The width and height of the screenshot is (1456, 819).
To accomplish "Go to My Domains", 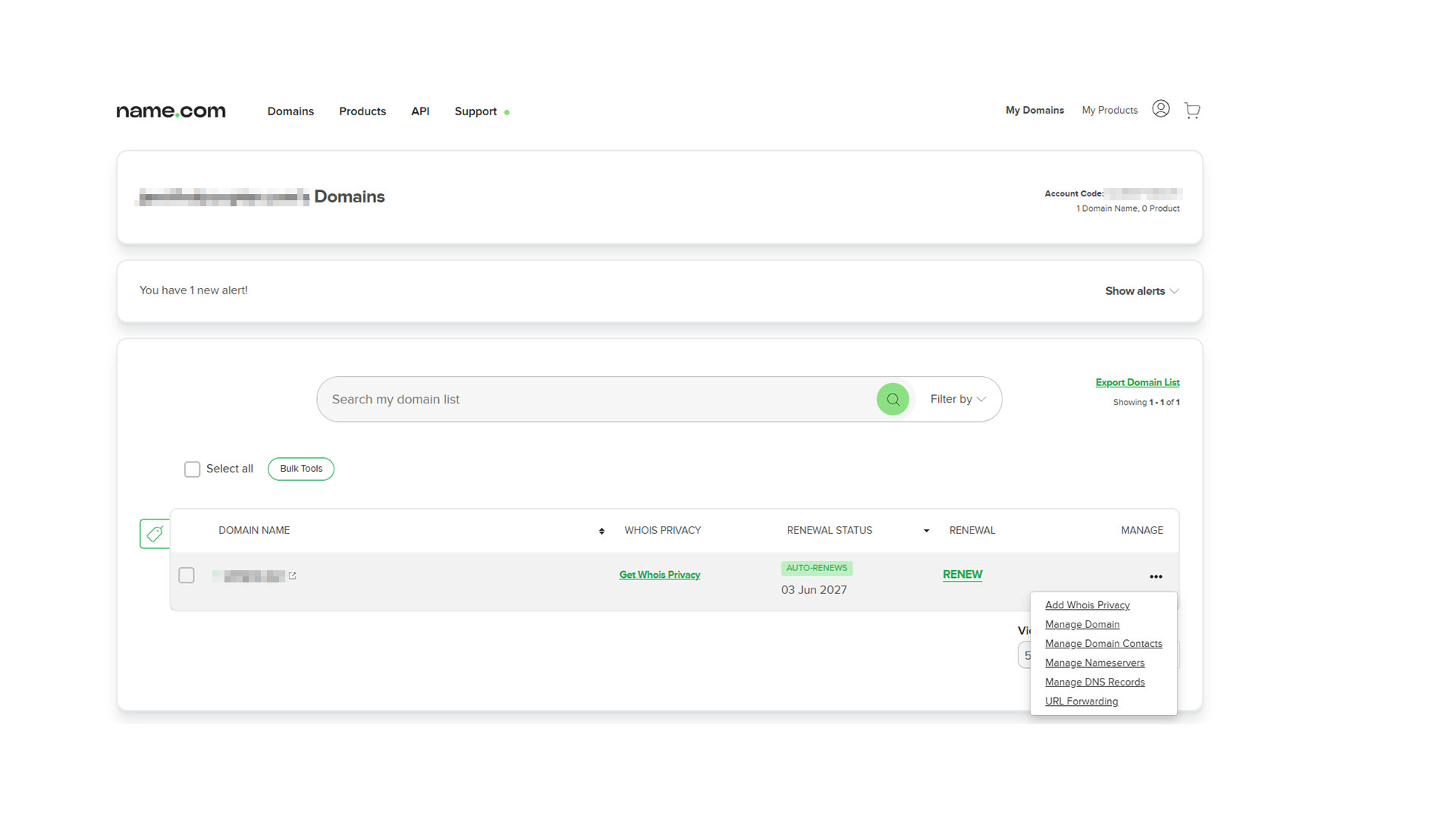I will tap(1034, 111).
